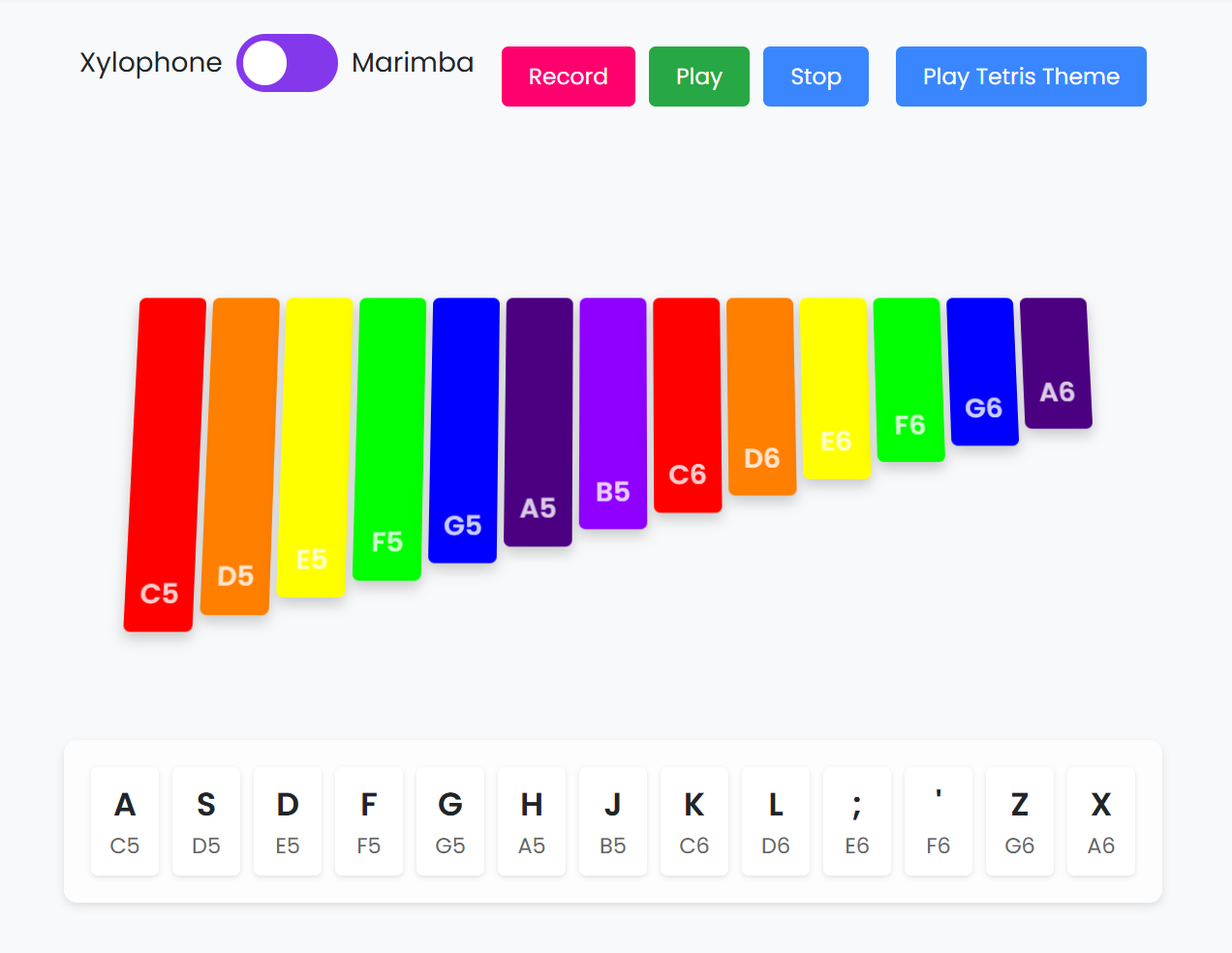Click the pink Record button
This screenshot has height=953, width=1232.
point(569,77)
